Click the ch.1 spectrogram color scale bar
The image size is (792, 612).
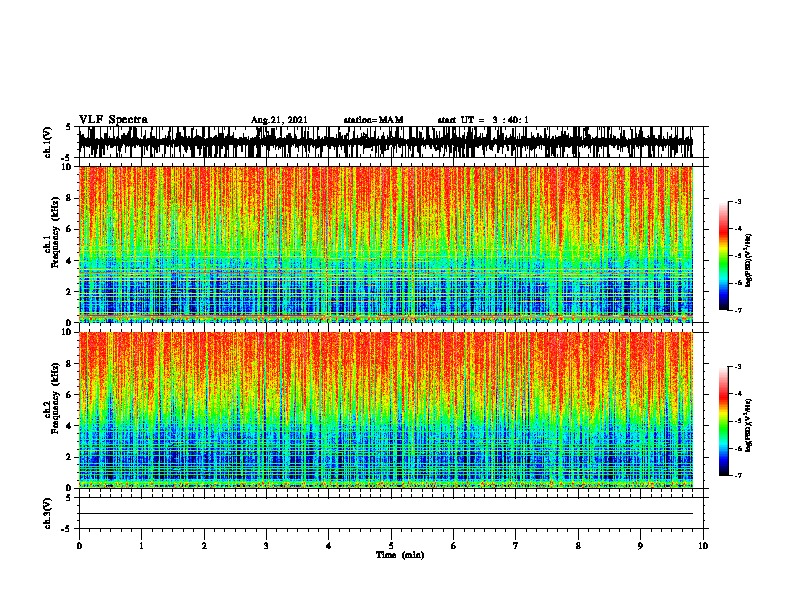pos(723,256)
